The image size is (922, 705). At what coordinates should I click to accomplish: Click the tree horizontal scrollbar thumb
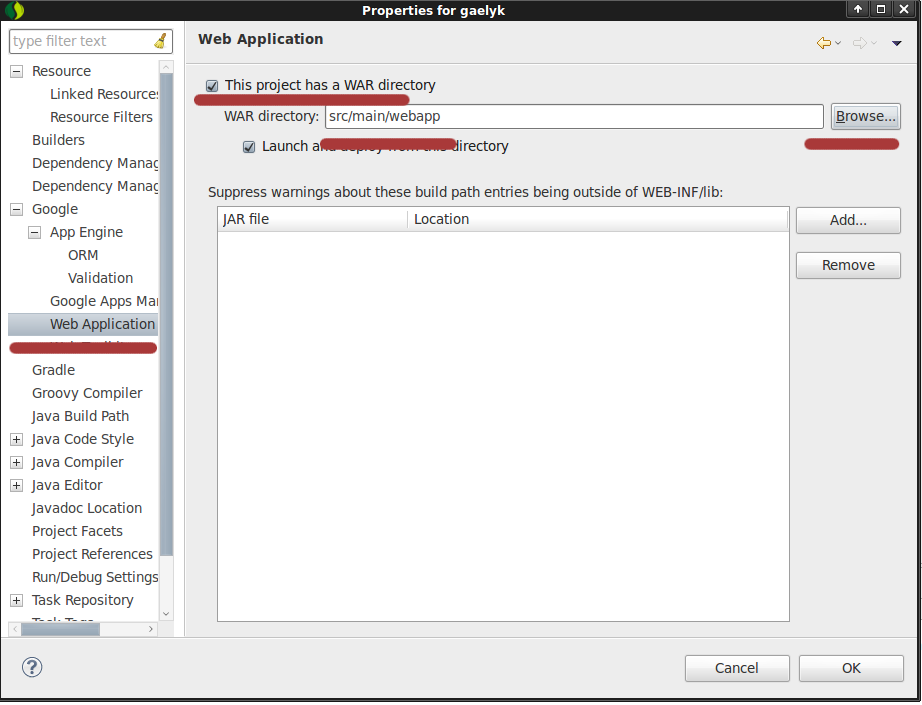61,629
